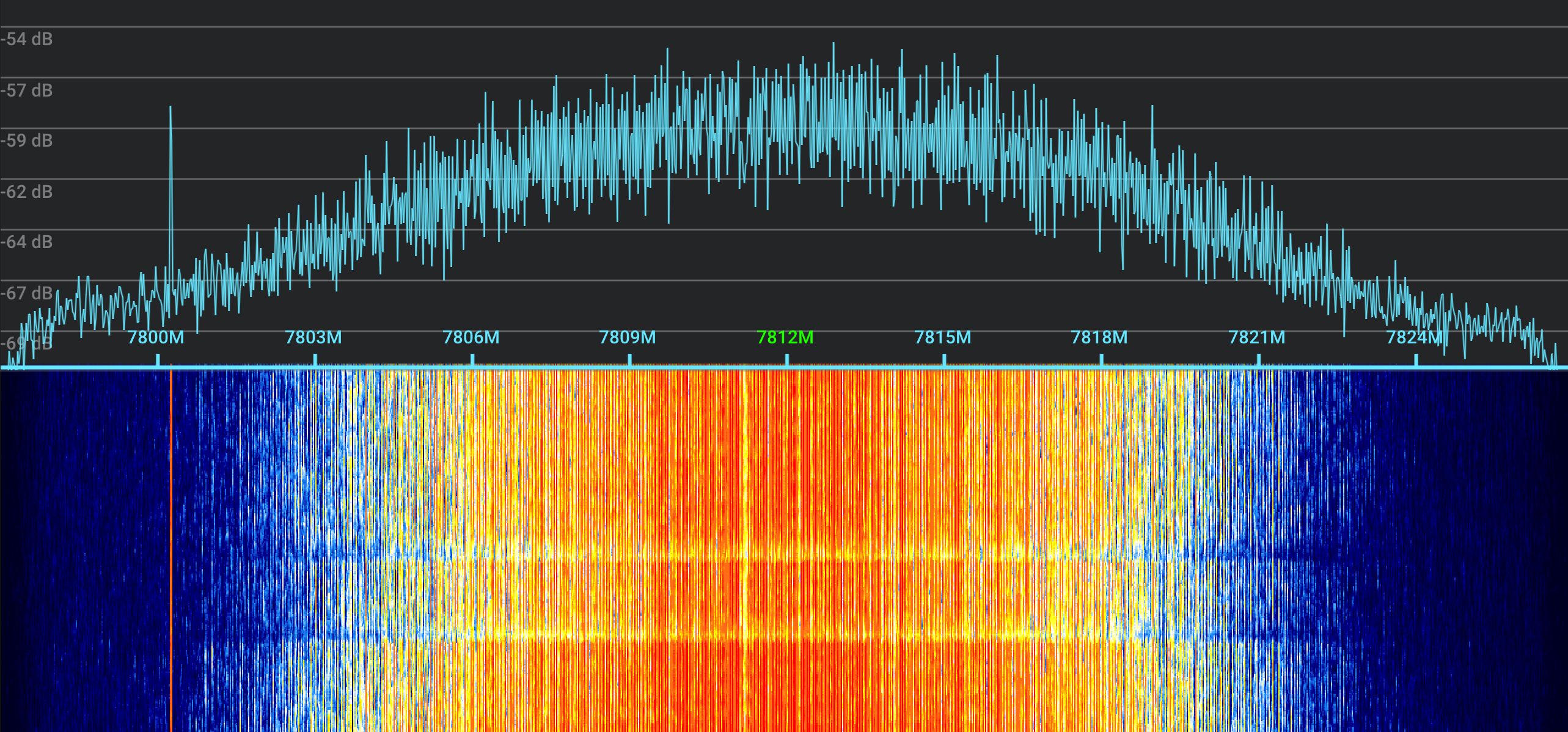This screenshot has height=732, width=1568.
Task: Click the 7818M frequency label
Action: click(1099, 337)
